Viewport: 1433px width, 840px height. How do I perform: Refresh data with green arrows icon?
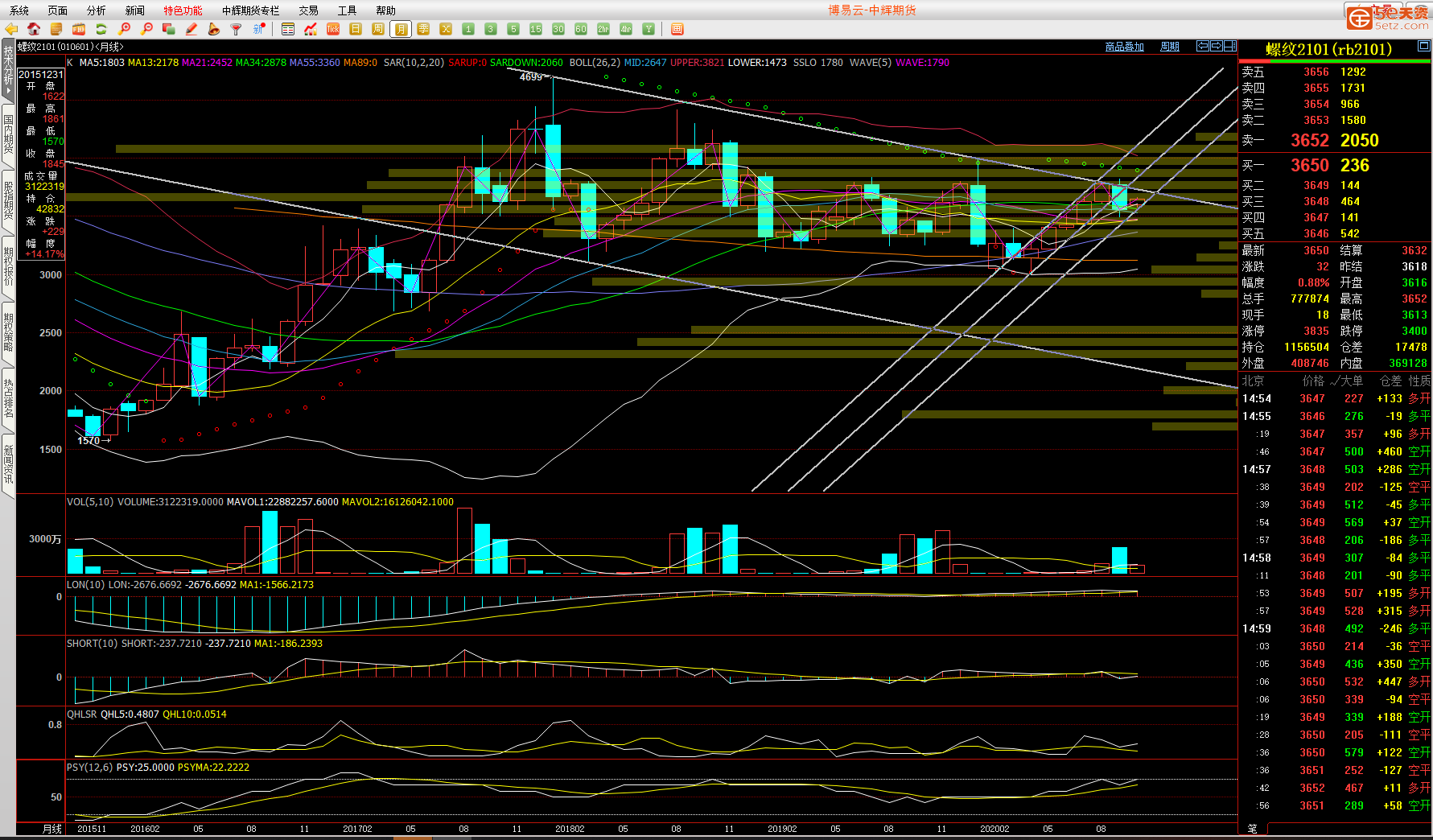tap(101, 29)
